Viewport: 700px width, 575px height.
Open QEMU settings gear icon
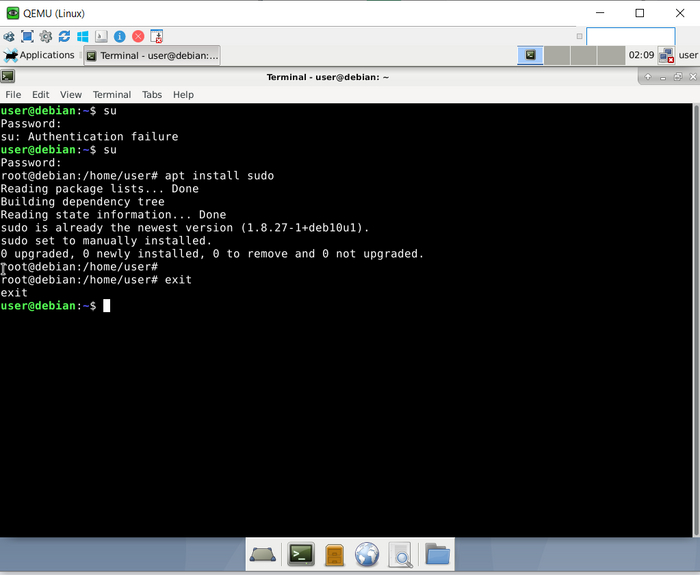click(46, 37)
